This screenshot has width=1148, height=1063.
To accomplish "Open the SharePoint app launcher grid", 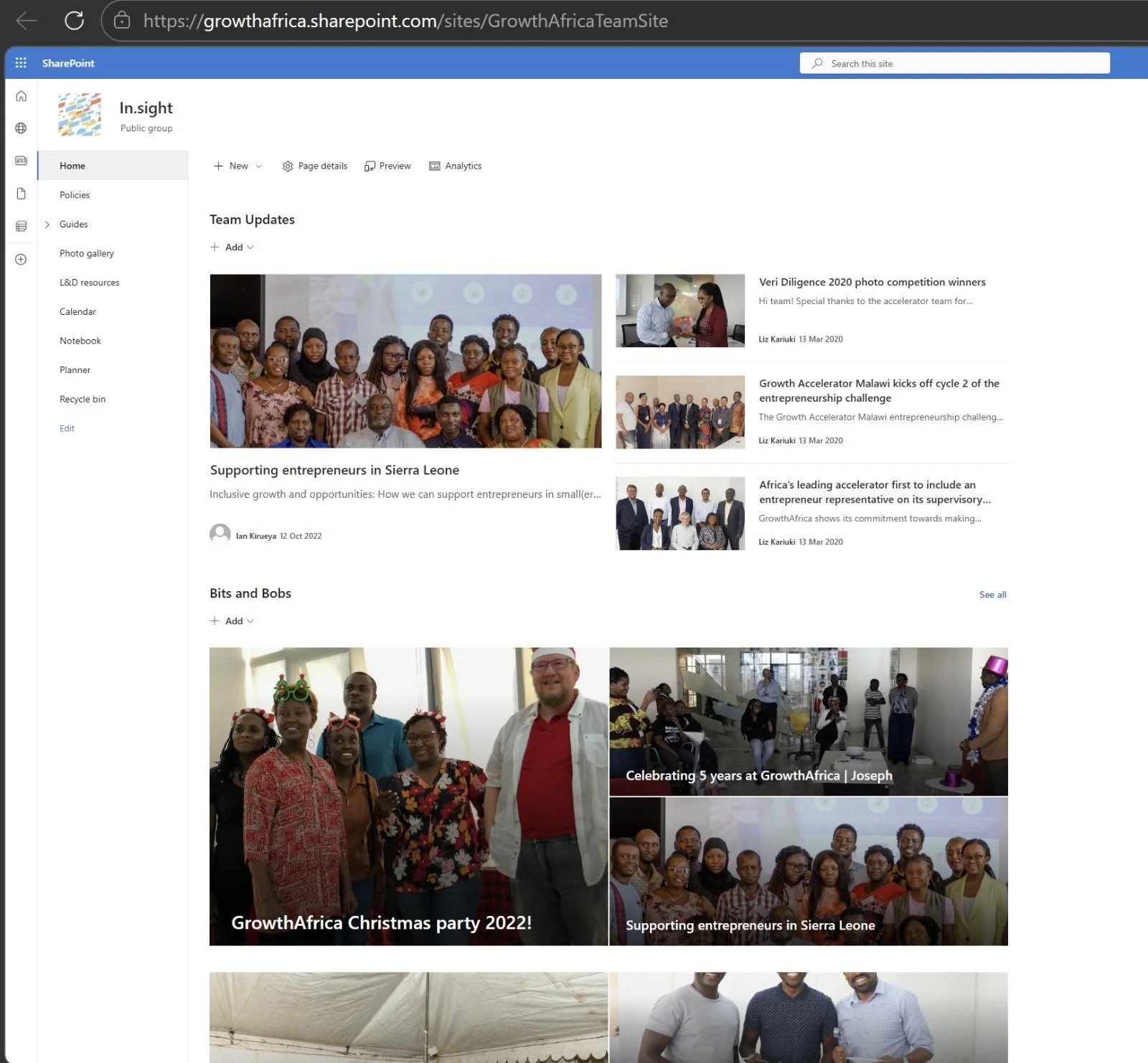I will tap(21, 63).
